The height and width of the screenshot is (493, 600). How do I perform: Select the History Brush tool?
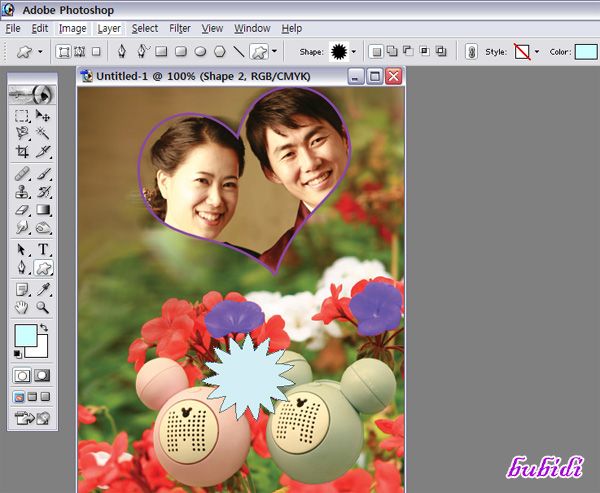pyautogui.click(x=42, y=191)
